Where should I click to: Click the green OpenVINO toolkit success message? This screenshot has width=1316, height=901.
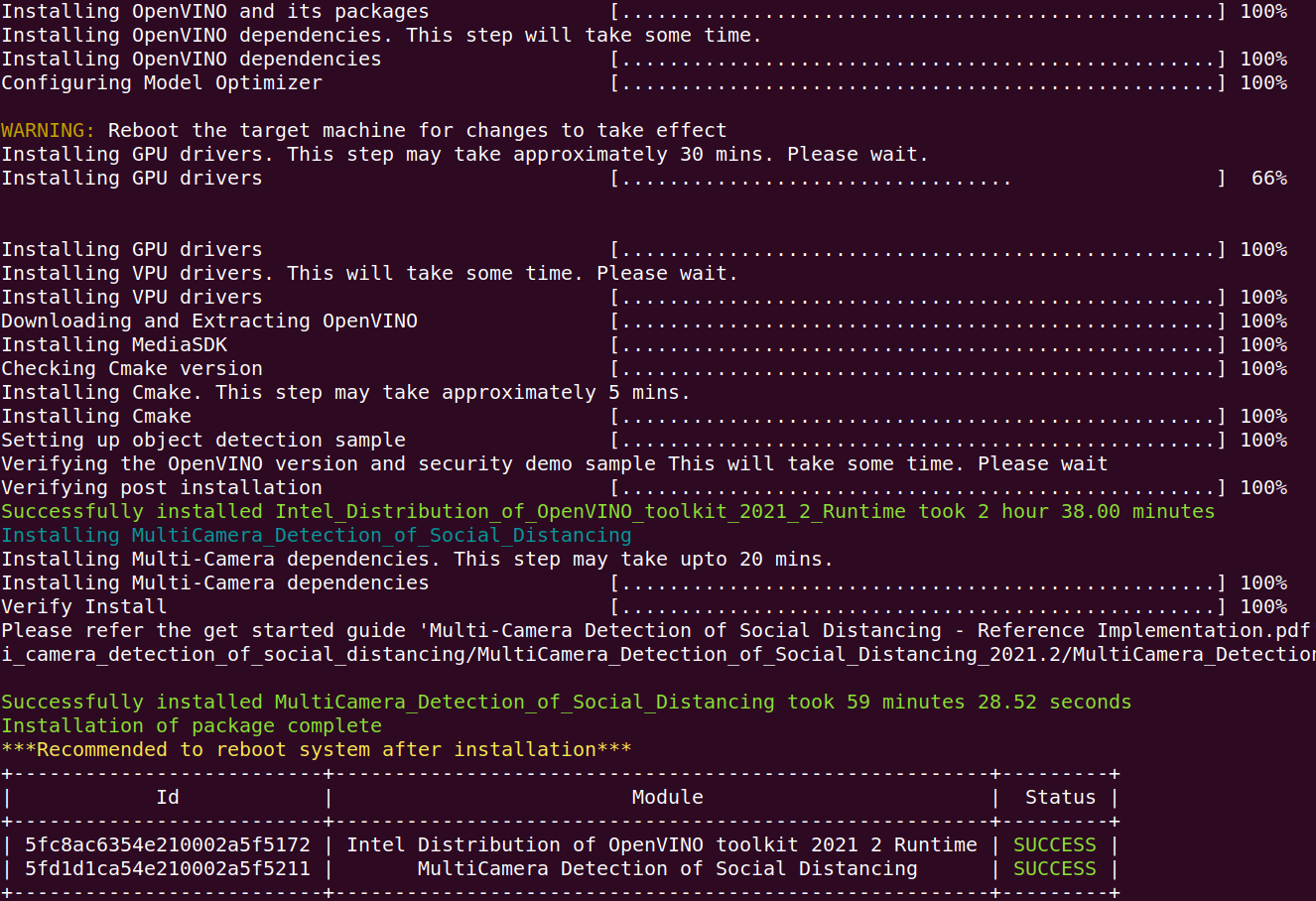point(608,512)
